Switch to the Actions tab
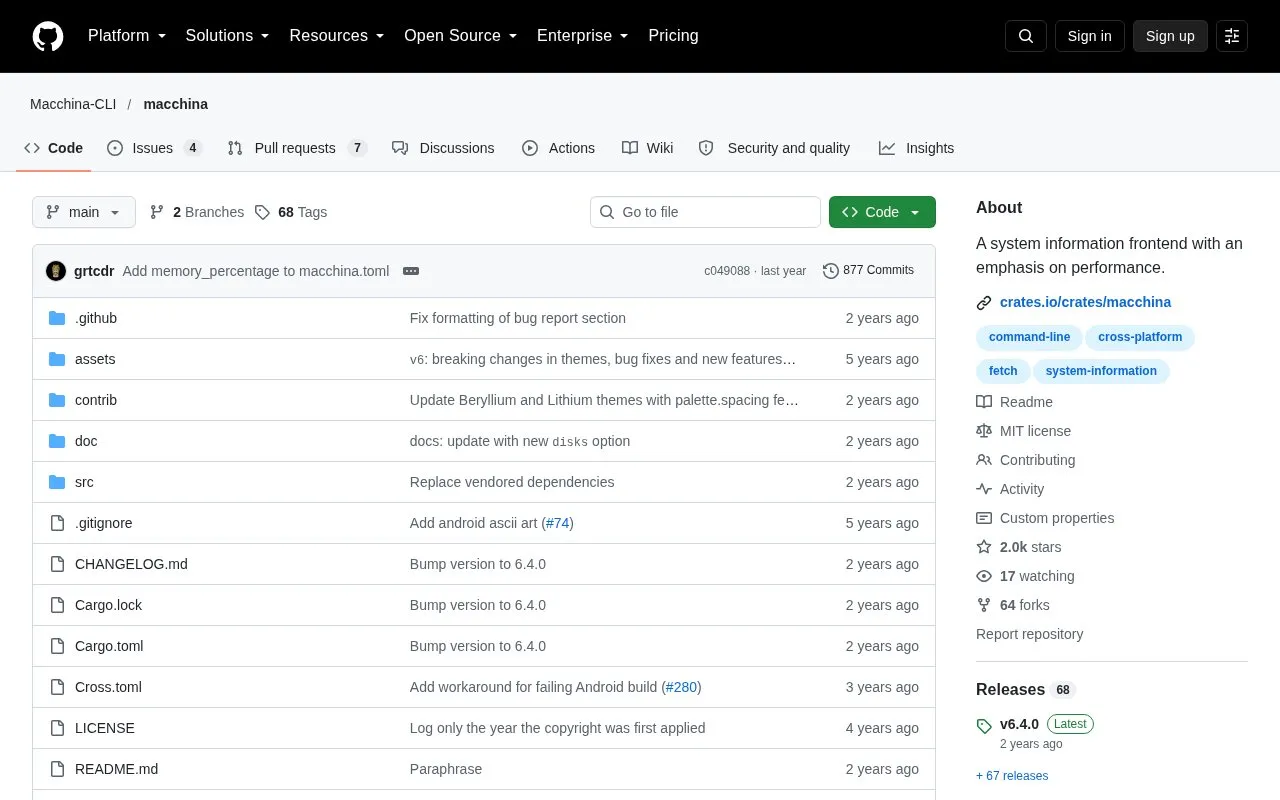This screenshot has width=1280, height=800. (x=558, y=148)
